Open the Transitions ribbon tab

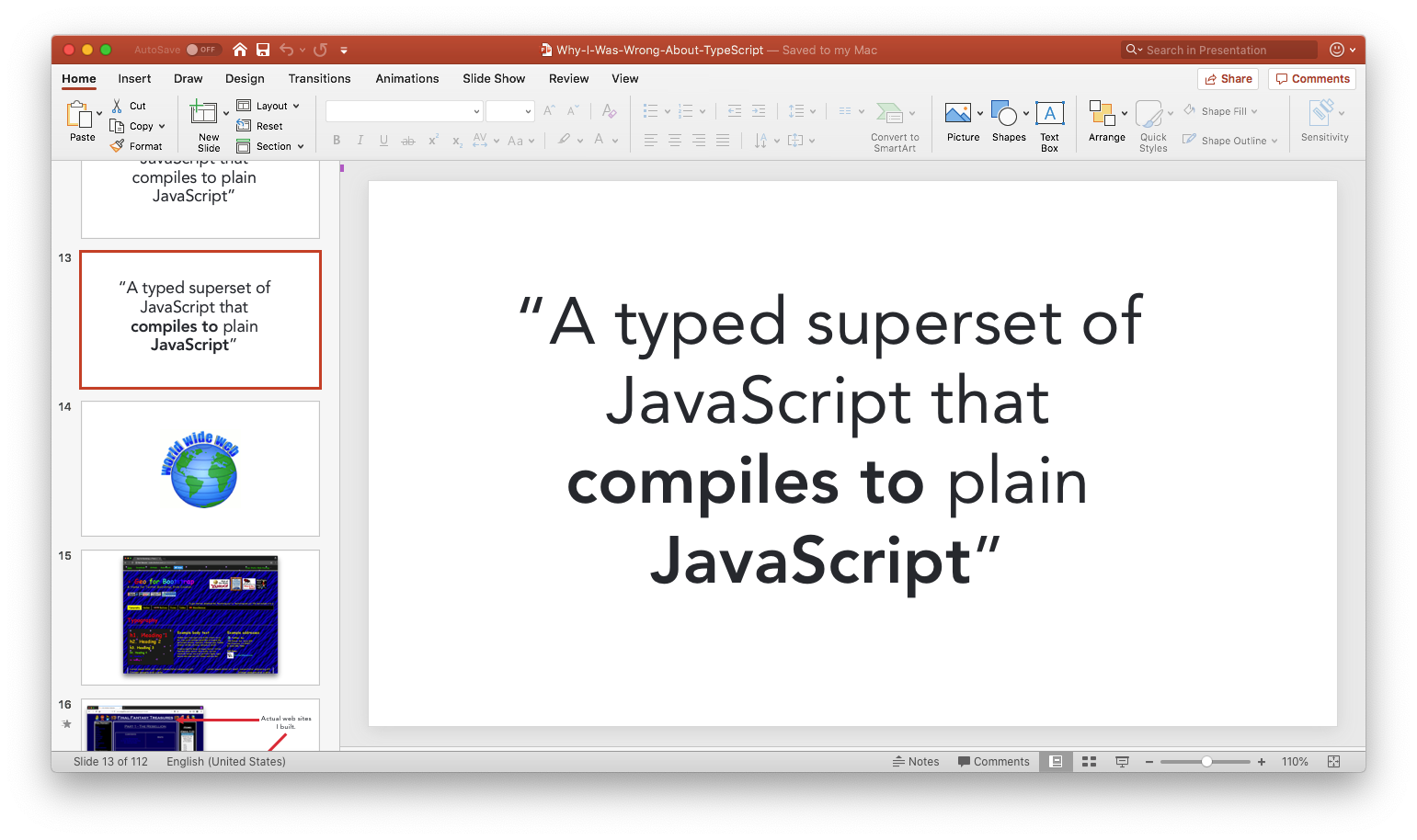point(319,79)
